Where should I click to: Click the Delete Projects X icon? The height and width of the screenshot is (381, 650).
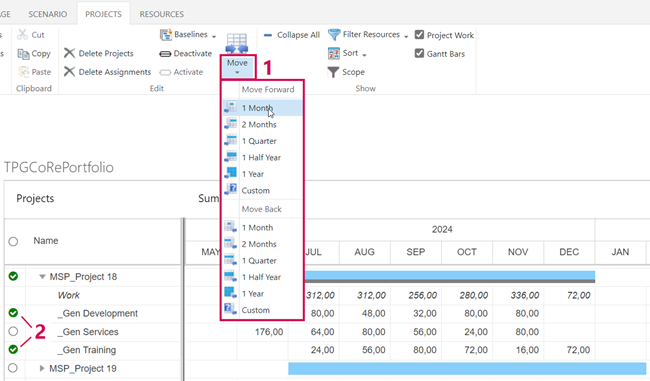coord(69,53)
